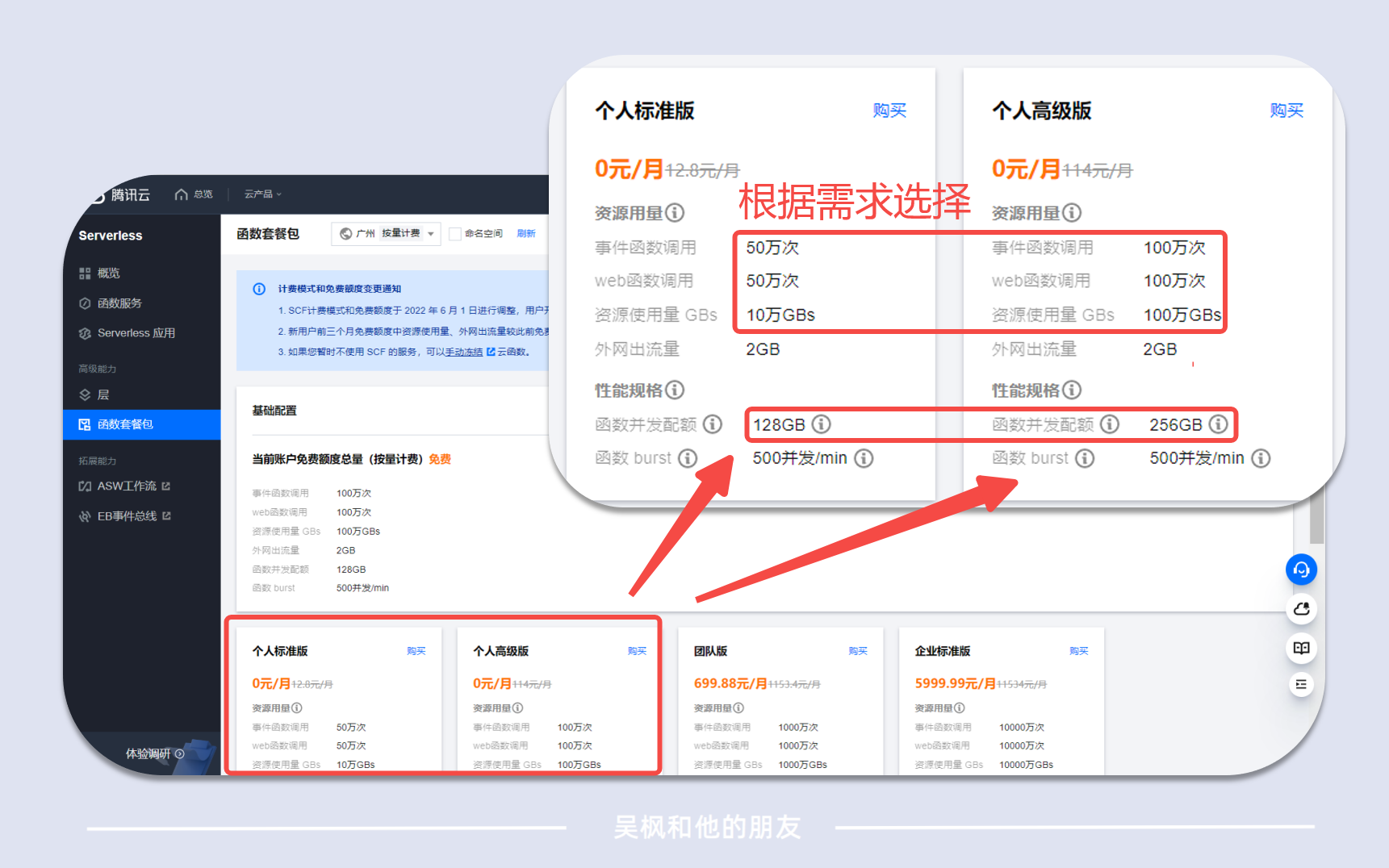The image size is (1389, 868).
Task: Open the blue customer service headset button
Action: (1301, 570)
